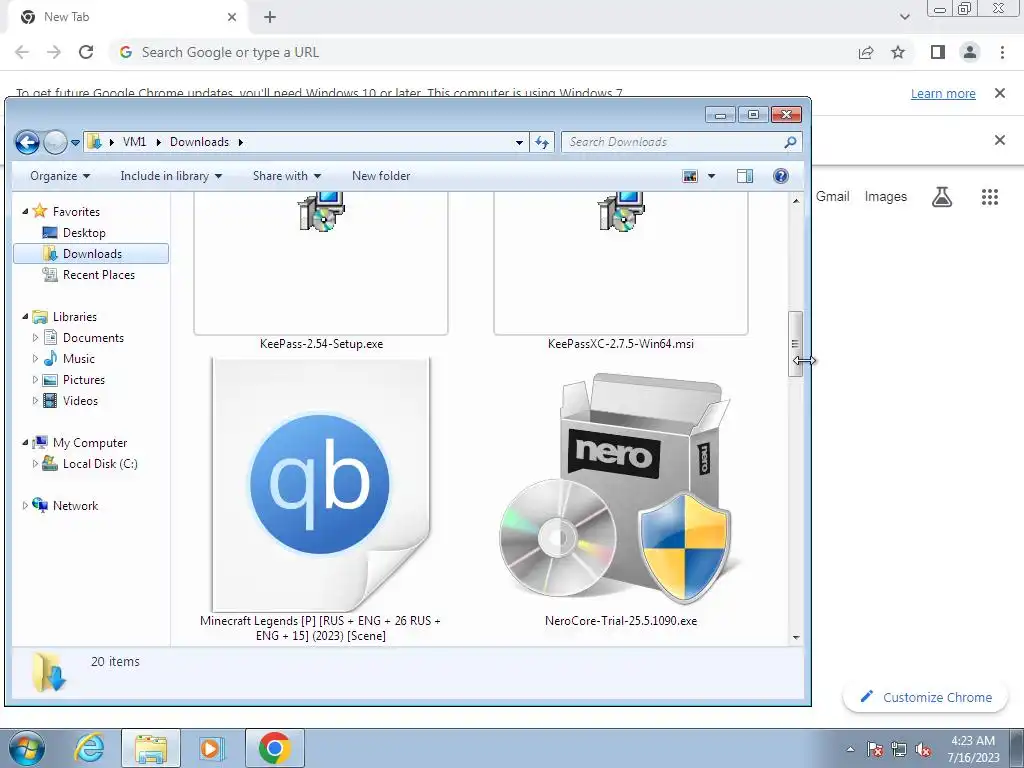Select Local Disk (C:) drive

pos(100,464)
